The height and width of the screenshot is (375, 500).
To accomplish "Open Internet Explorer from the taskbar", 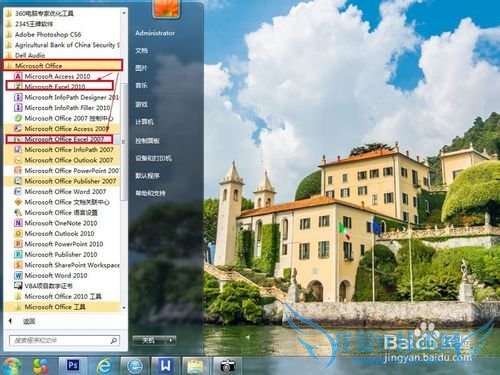I will pyautogui.click(x=104, y=366).
